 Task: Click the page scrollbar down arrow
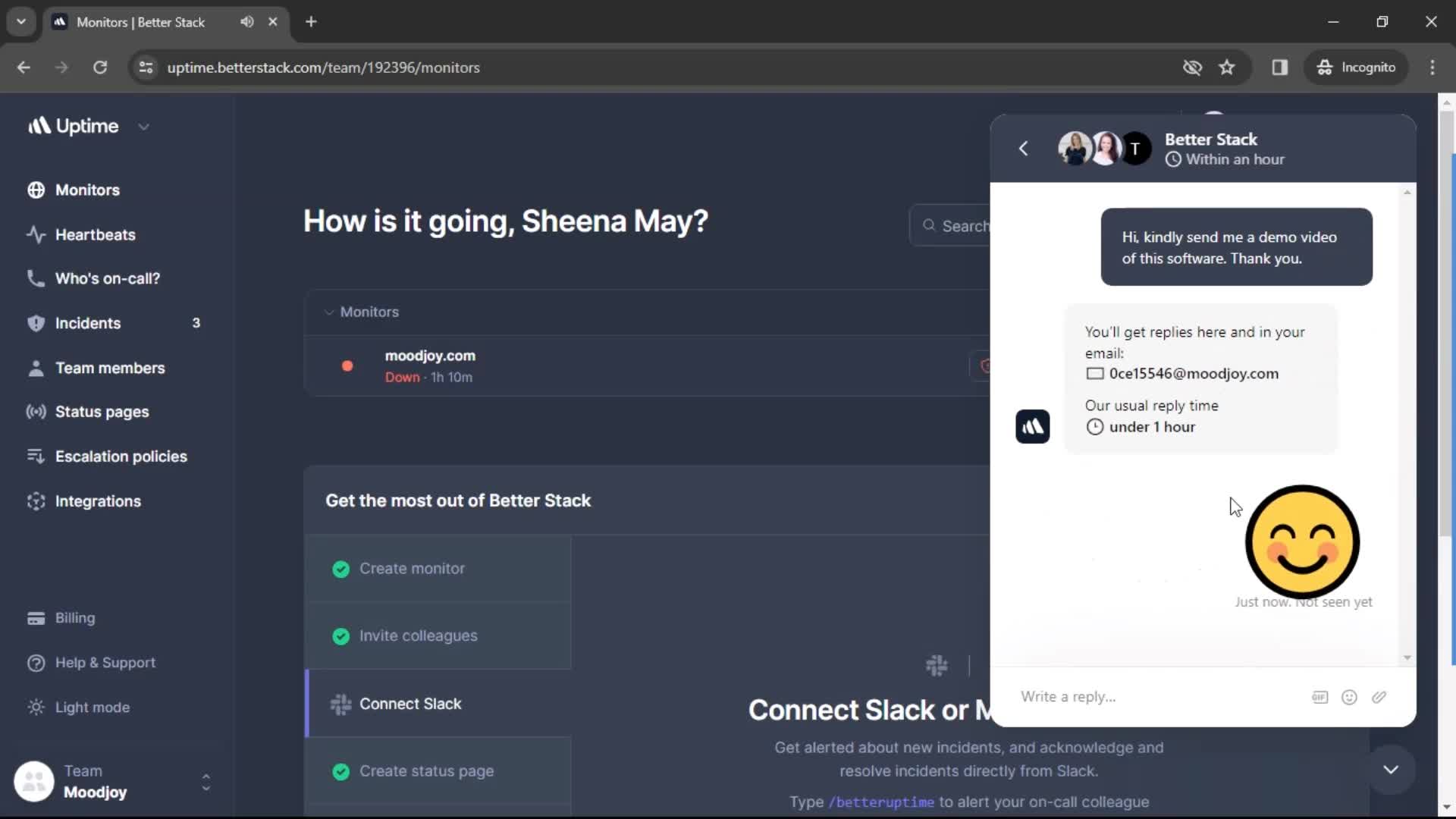click(x=1446, y=808)
